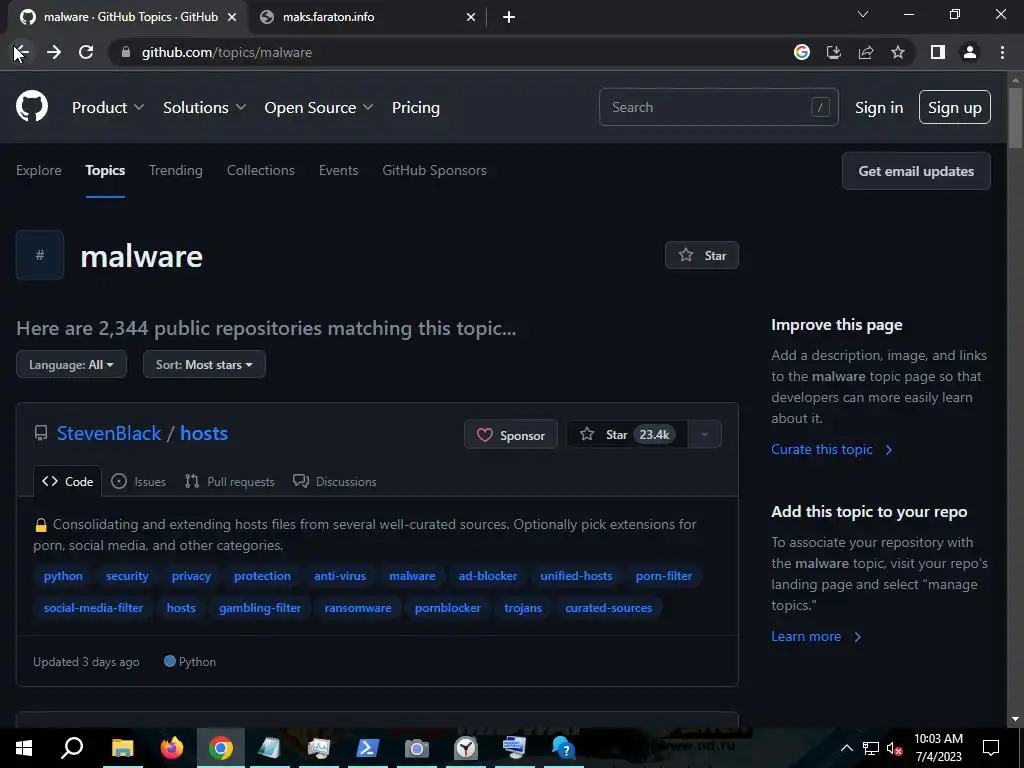Image resolution: width=1024 pixels, height=768 pixels.
Task: Switch to the Explore tab
Action: [x=39, y=170]
